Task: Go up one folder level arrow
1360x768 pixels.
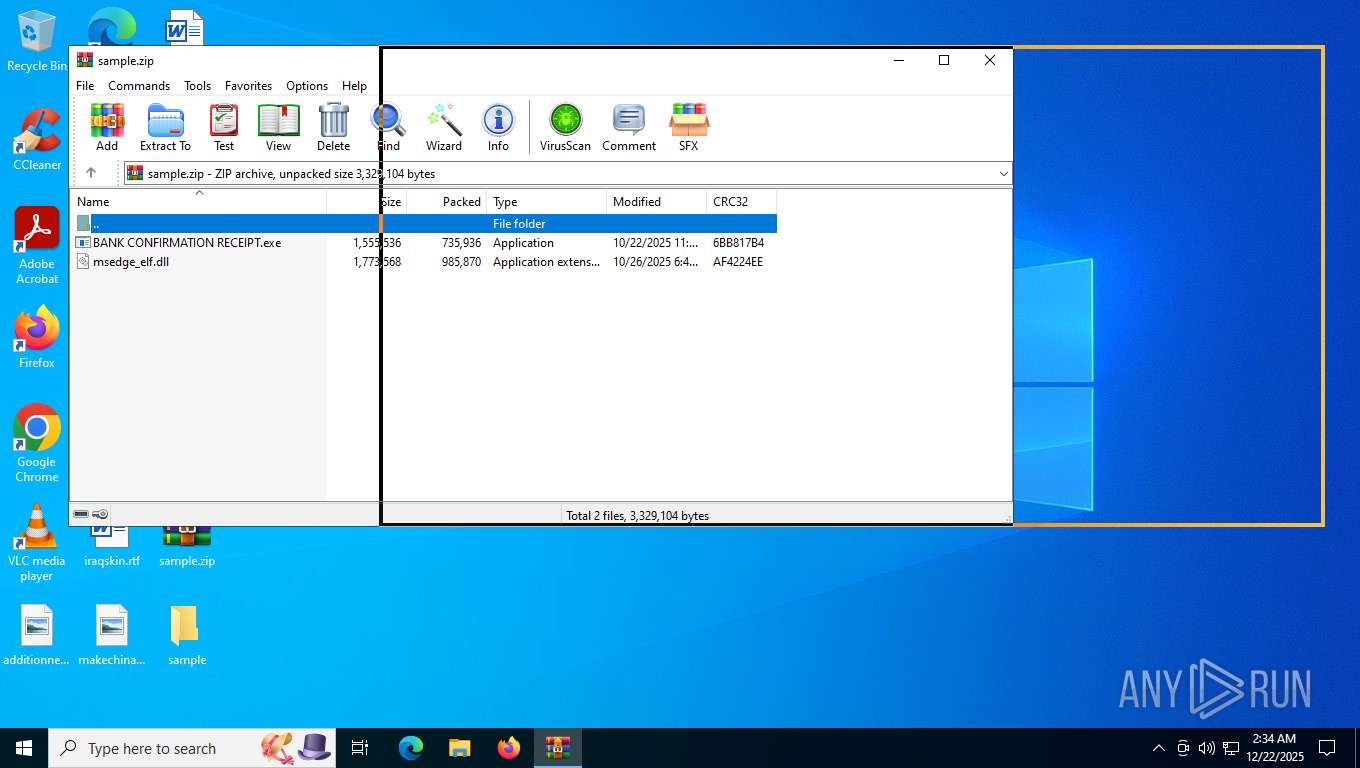Action: pos(91,173)
